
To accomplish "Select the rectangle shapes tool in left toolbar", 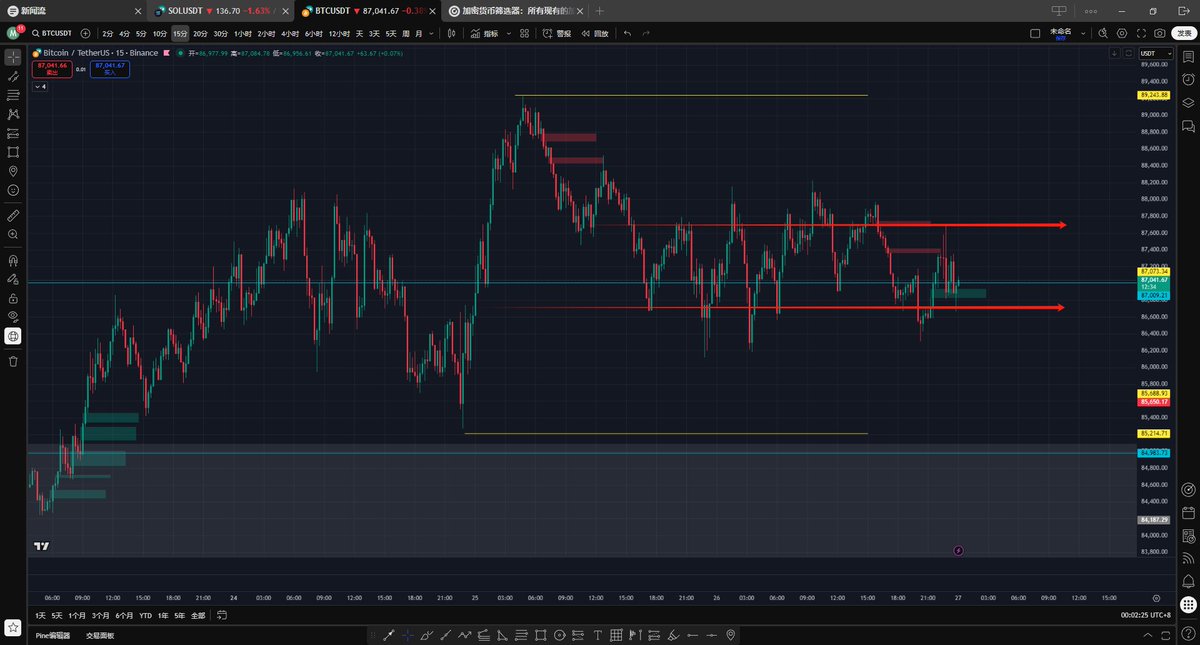I will [x=13, y=152].
